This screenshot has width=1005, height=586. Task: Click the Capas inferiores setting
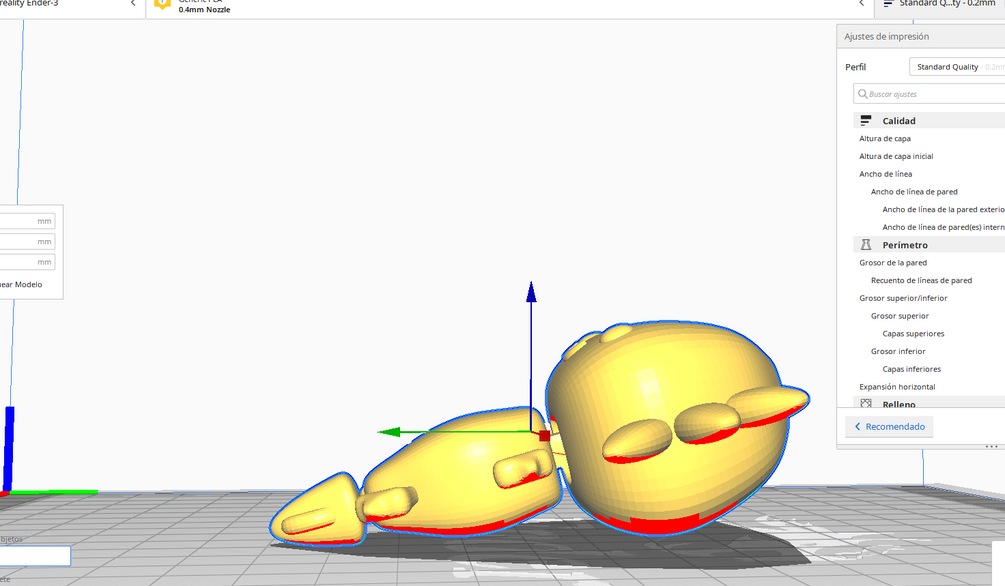coord(911,369)
